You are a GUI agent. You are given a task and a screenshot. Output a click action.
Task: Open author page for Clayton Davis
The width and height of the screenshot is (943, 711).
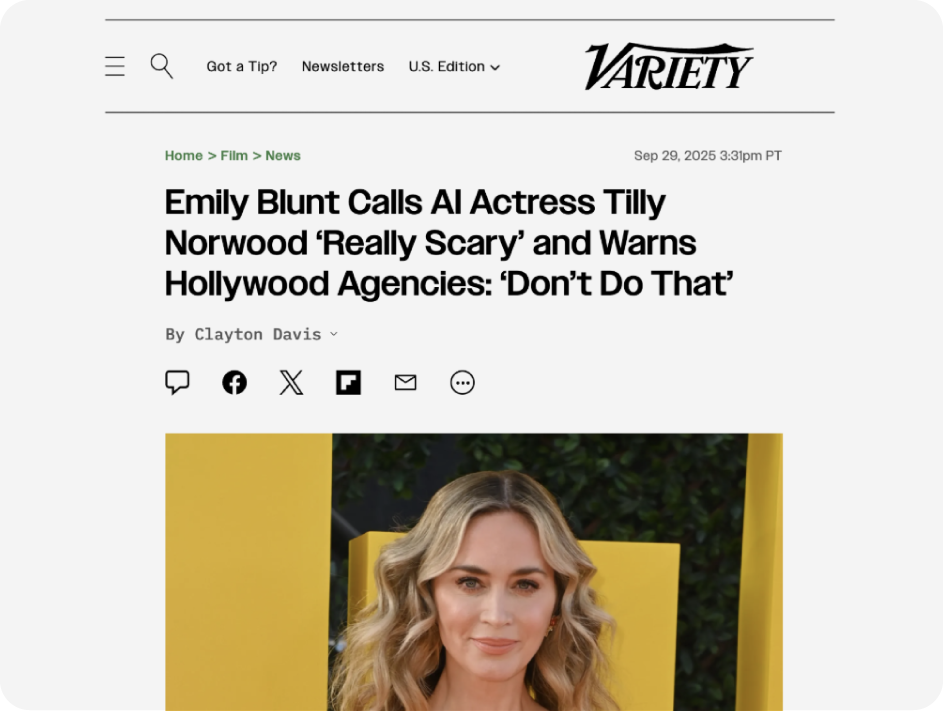point(257,334)
